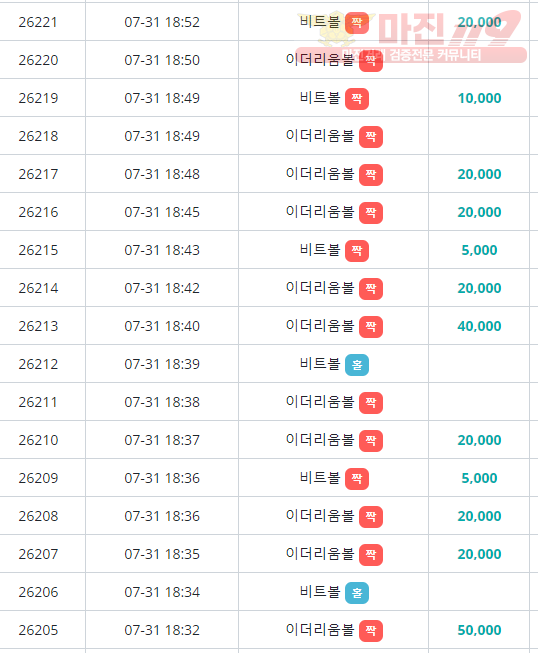The image size is (538, 653).
Task: Click the 5,000 amount in row 26215
Action: point(479,250)
